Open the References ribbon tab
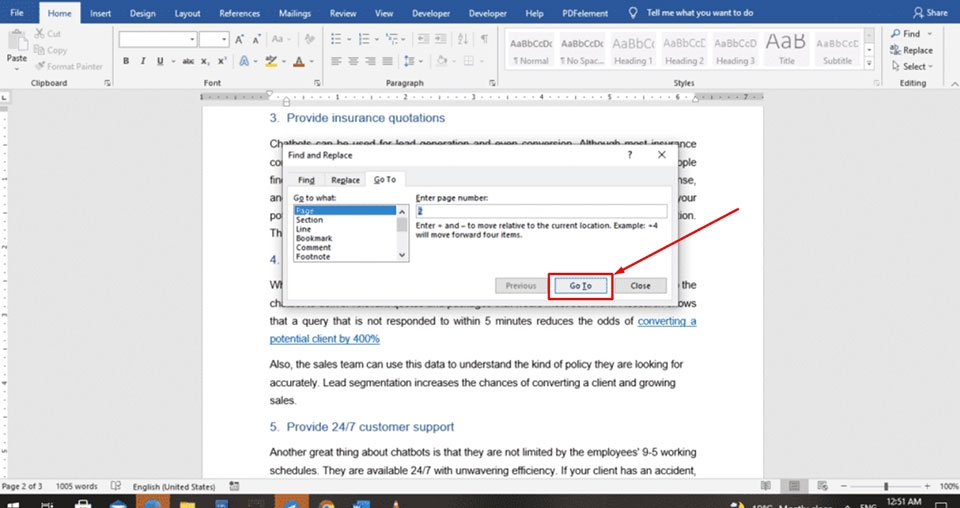Viewport: 960px width, 508px height. (x=239, y=13)
